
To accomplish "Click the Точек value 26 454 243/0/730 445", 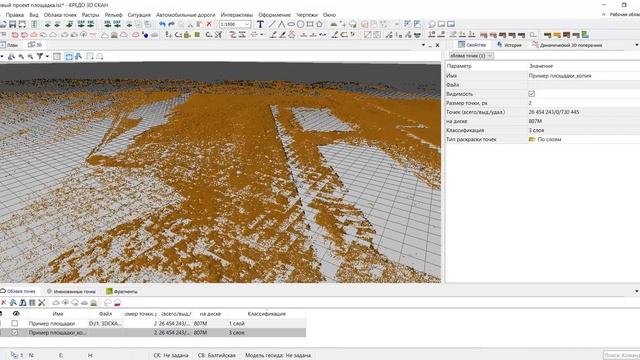I will (553, 112).
